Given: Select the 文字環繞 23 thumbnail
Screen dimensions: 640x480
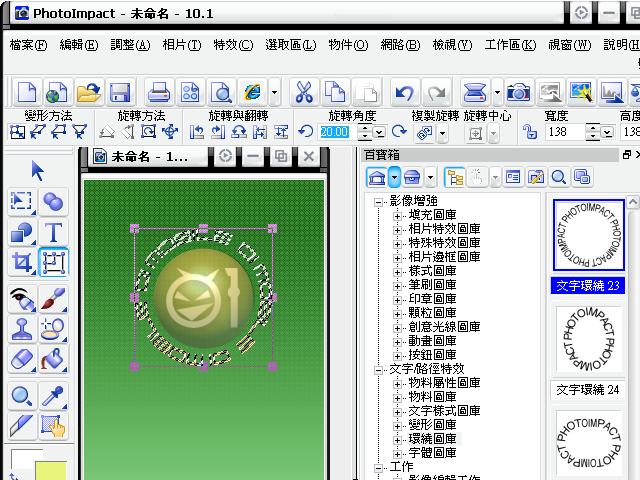Looking at the screenshot, I should click(x=589, y=235).
